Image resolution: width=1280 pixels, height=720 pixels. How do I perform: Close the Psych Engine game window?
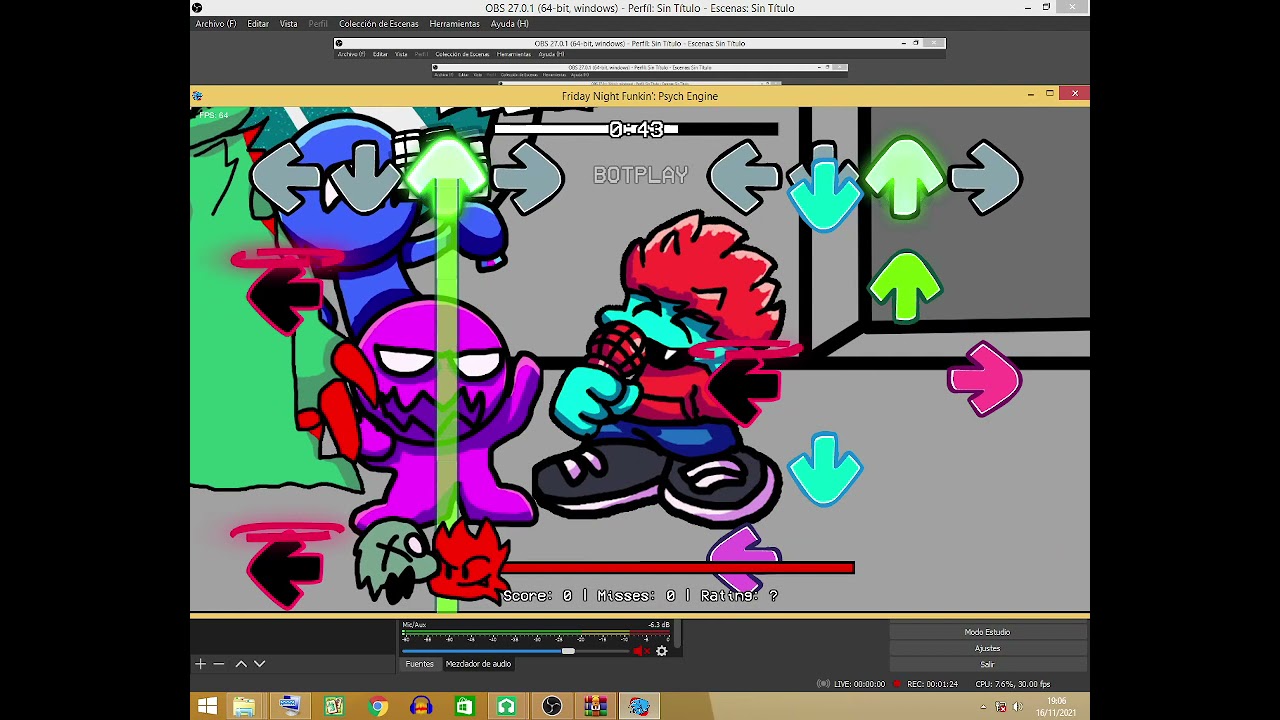[1075, 94]
